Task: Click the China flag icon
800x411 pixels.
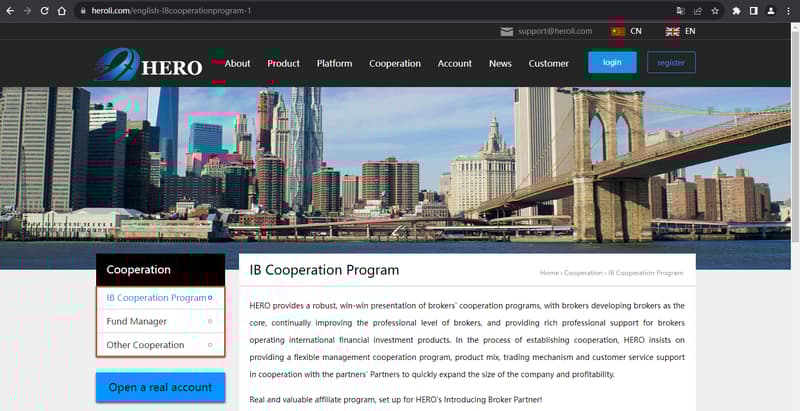Action: click(x=618, y=32)
